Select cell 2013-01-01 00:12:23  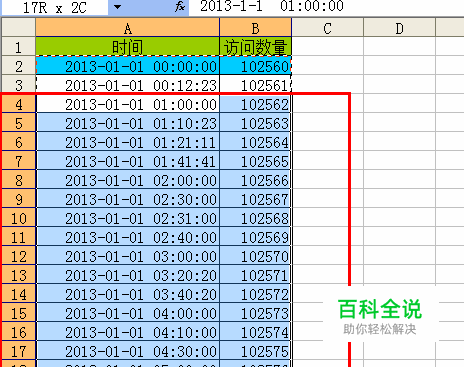[128, 85]
